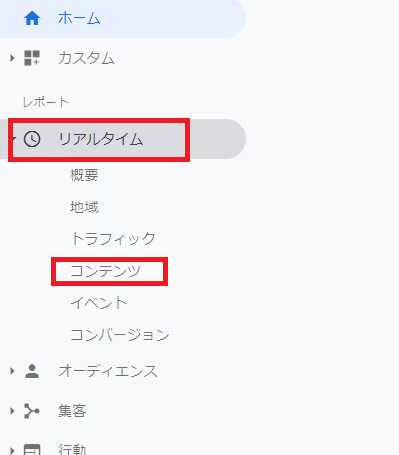Expand the 行動 section arrow
399x455 pixels.
coord(12,450)
